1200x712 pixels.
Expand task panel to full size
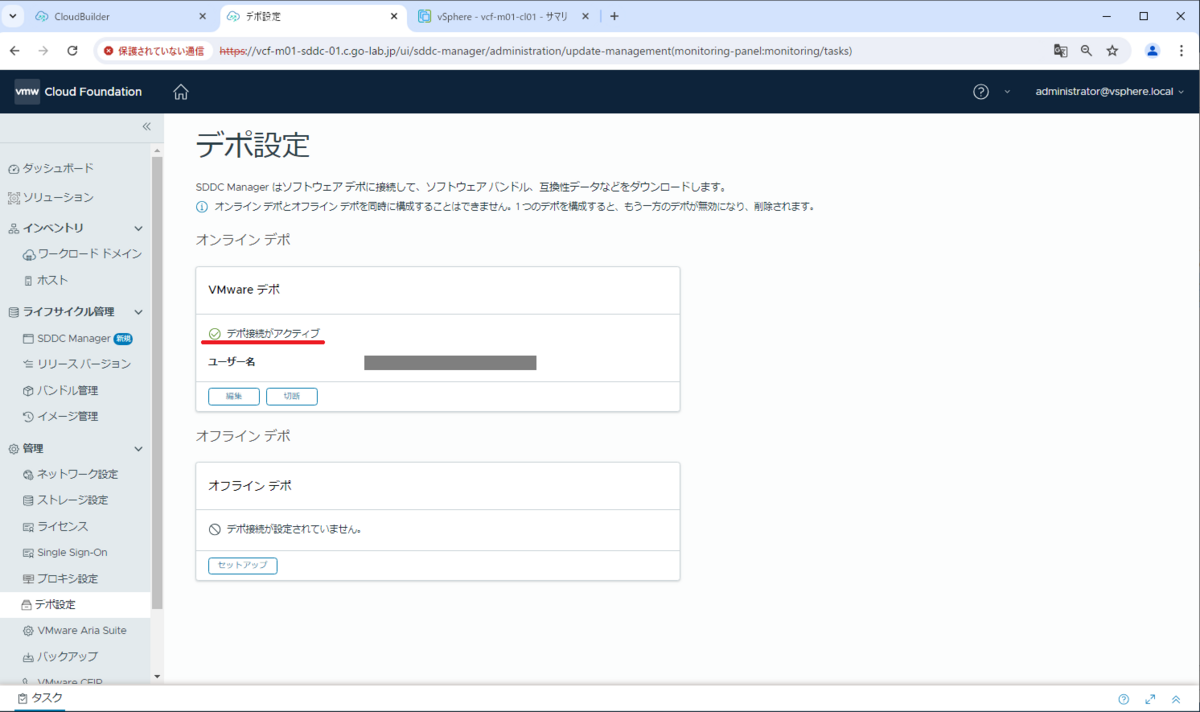tap(1150, 699)
